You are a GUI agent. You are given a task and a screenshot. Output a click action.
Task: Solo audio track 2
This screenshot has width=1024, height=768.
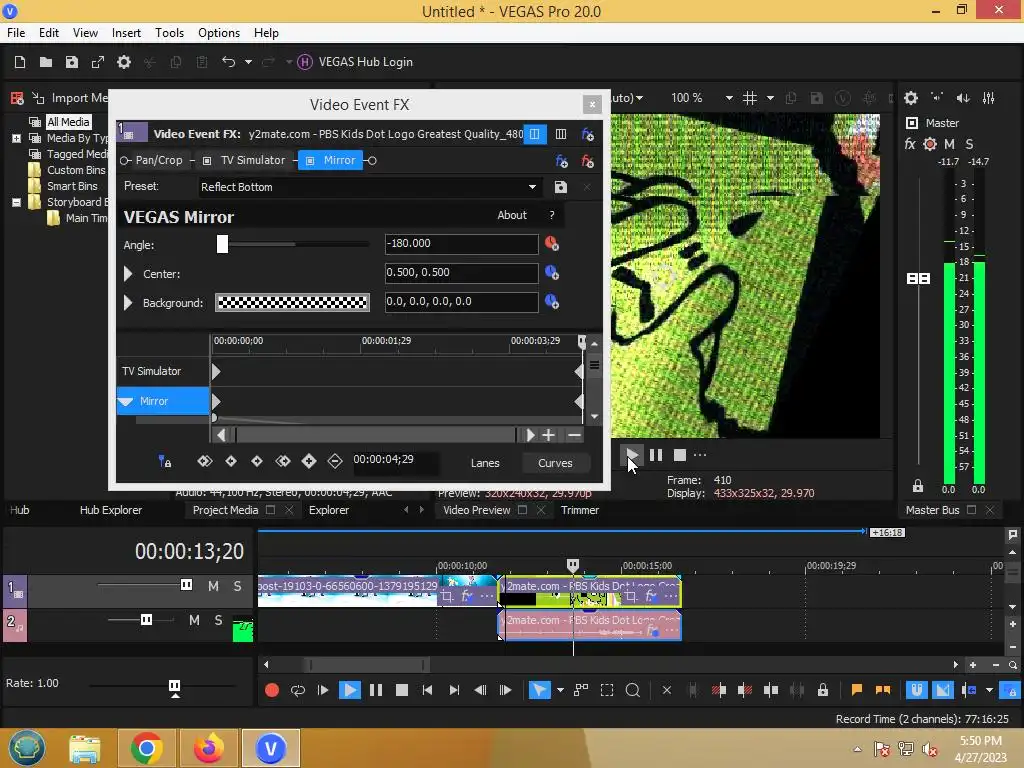[218, 620]
